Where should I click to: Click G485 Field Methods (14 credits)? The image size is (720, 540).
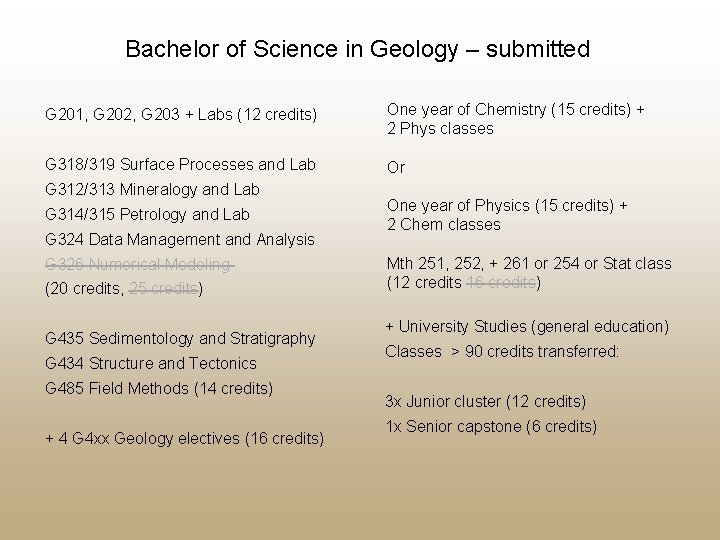click(x=159, y=388)
